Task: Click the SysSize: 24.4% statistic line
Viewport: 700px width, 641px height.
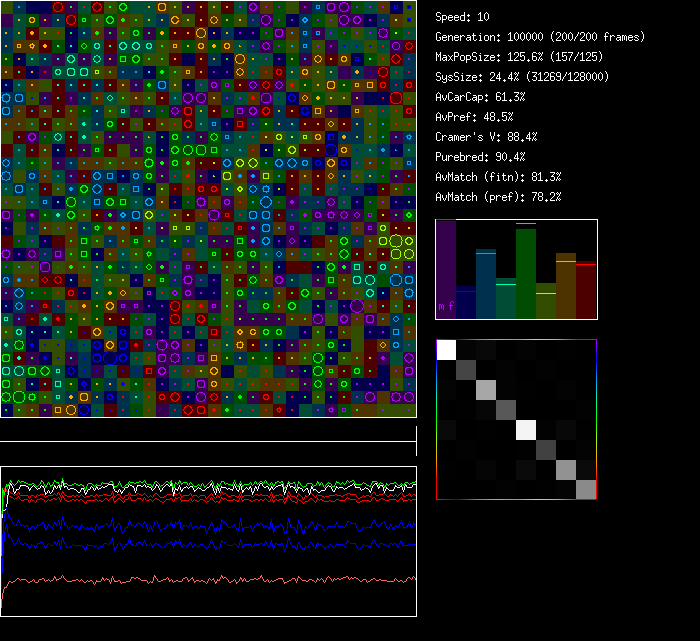Action: pos(522,77)
